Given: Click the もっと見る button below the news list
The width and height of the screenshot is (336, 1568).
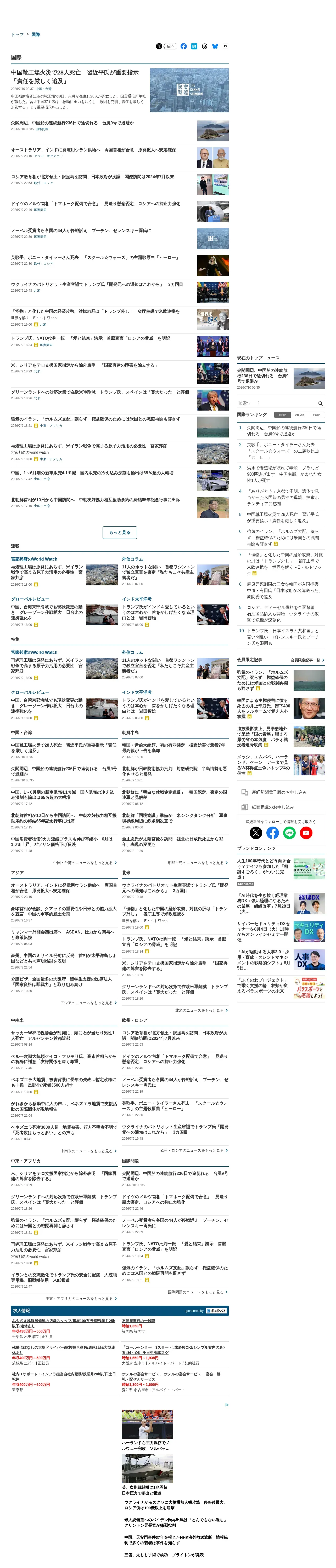Looking at the screenshot, I should click(x=120, y=532).
